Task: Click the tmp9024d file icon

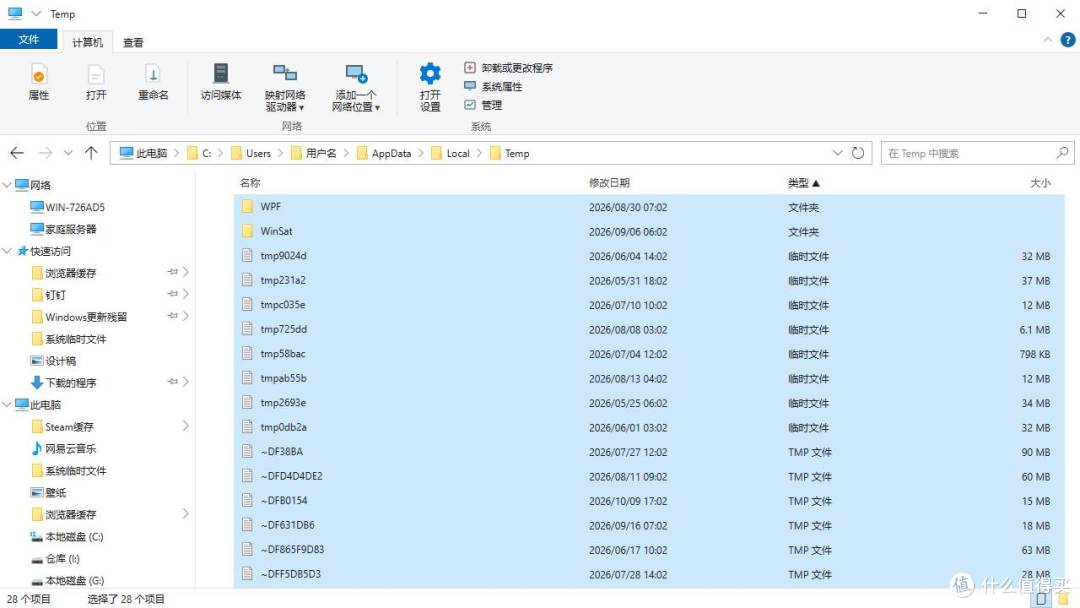Action: point(247,255)
